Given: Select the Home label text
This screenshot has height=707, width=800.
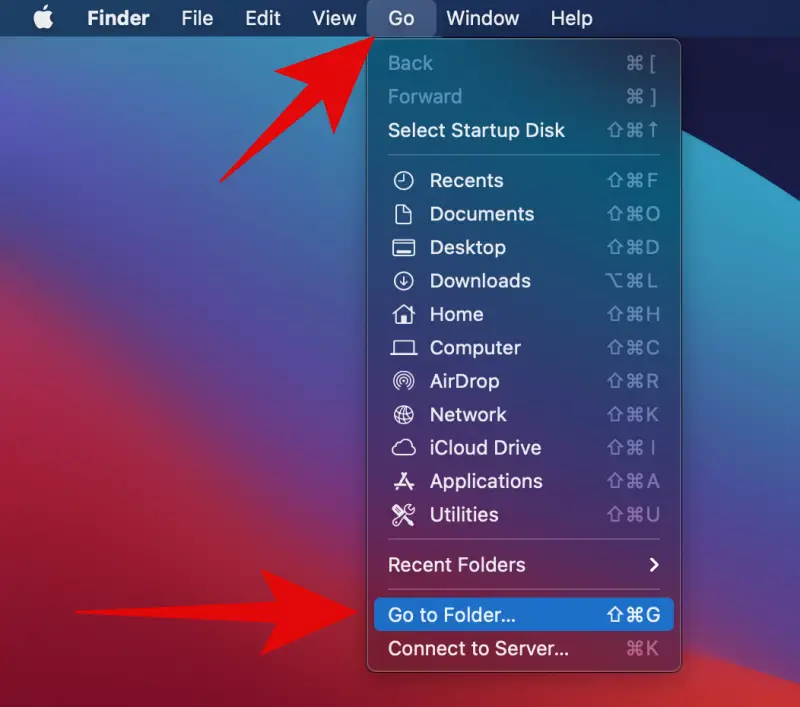Looking at the screenshot, I should [x=456, y=314].
